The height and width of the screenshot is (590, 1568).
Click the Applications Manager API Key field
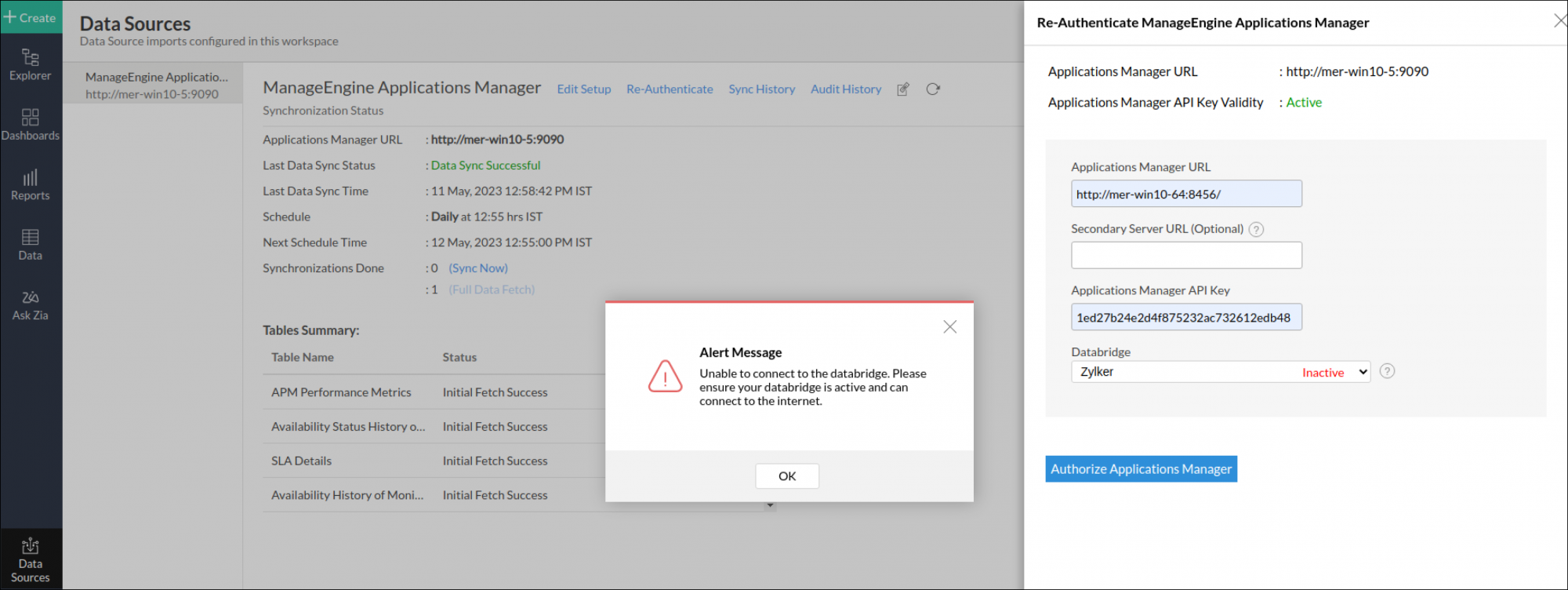1185,317
